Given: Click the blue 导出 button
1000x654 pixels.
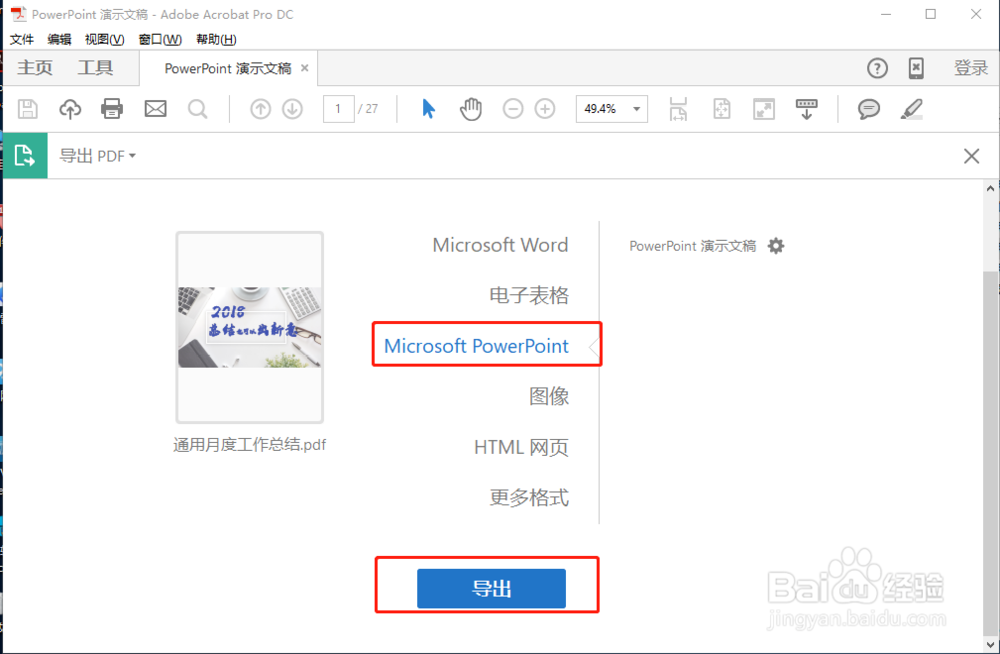Looking at the screenshot, I should coord(491,588).
